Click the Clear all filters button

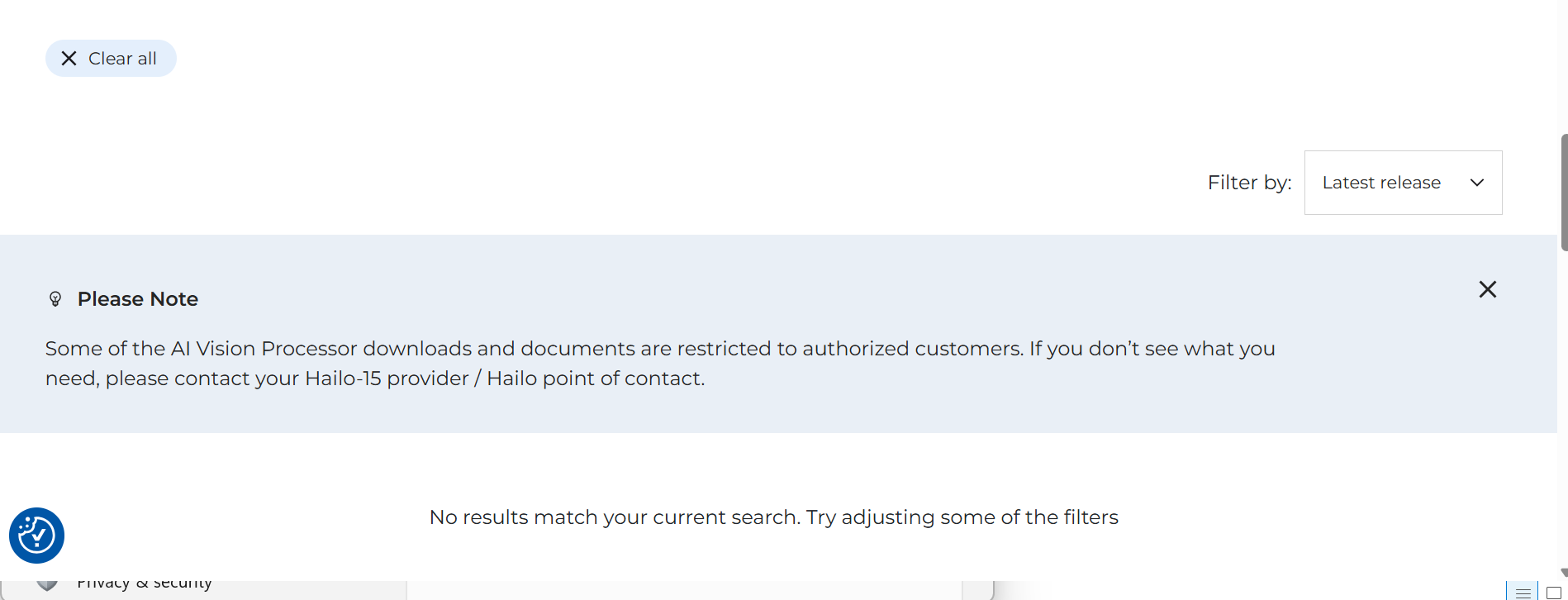click(x=111, y=59)
